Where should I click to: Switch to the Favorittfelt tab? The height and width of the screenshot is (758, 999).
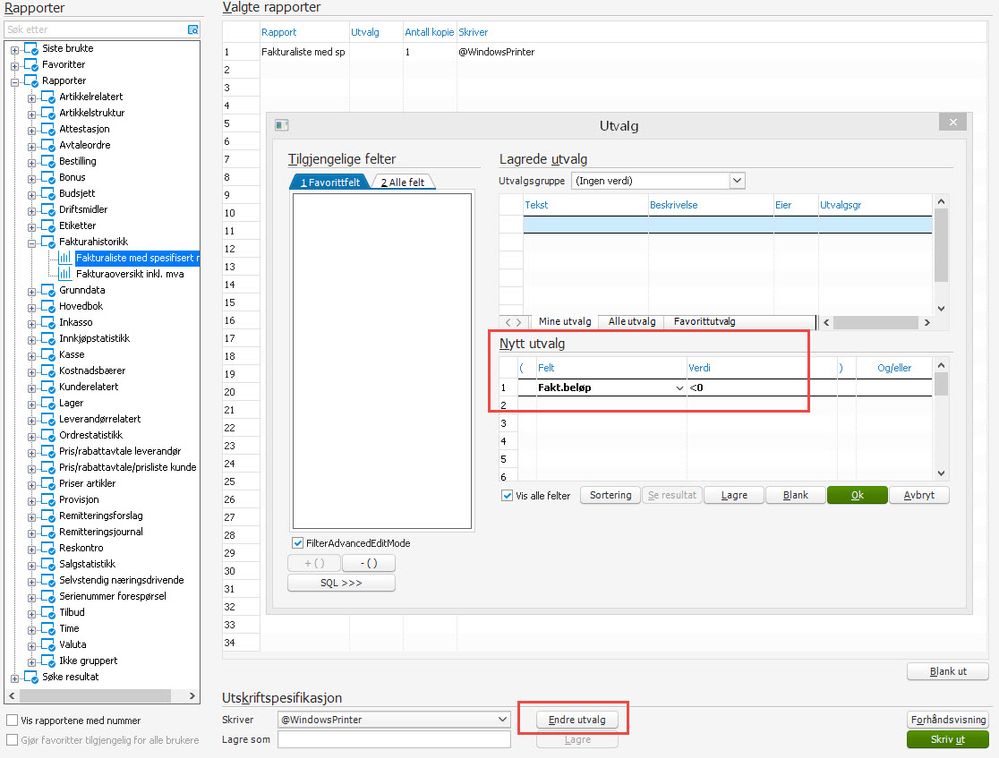point(330,182)
